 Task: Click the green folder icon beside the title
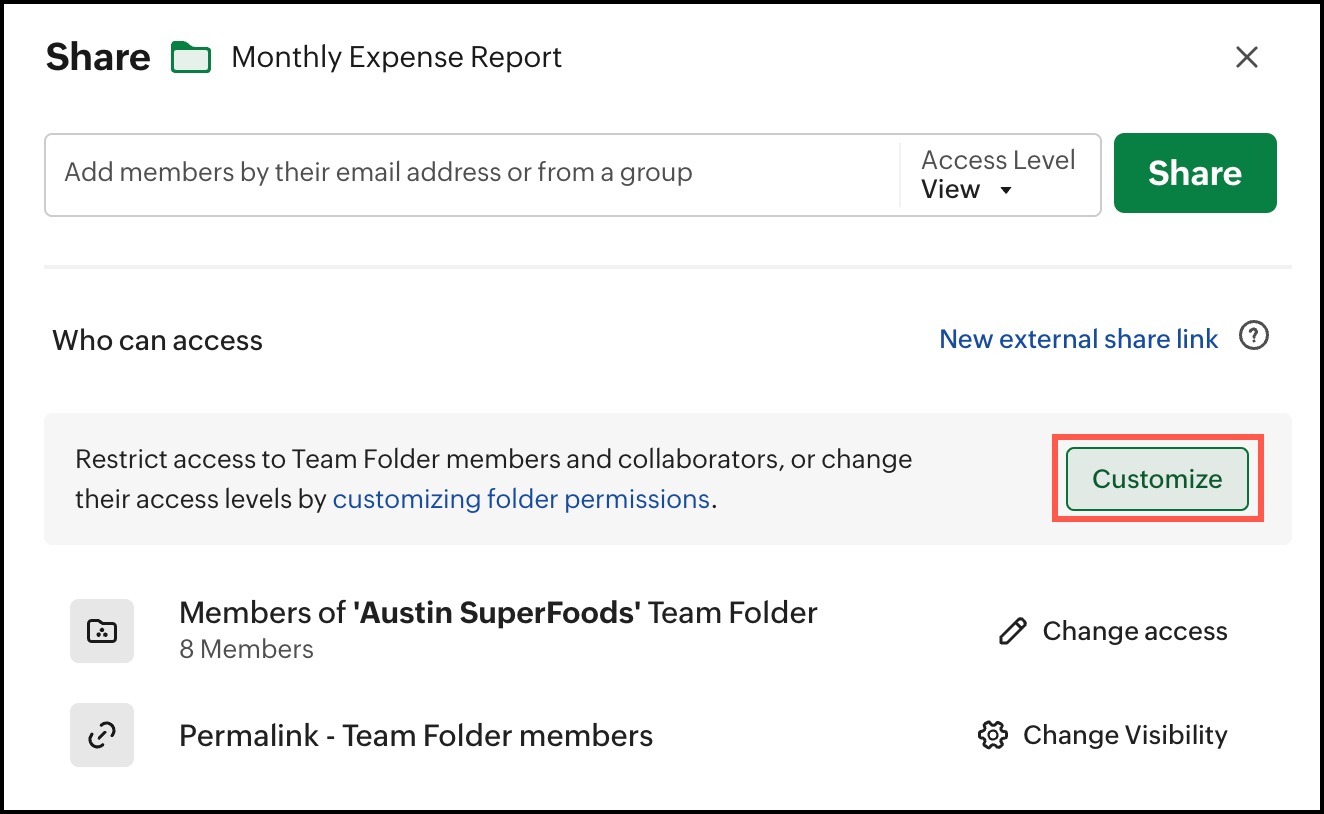point(191,58)
